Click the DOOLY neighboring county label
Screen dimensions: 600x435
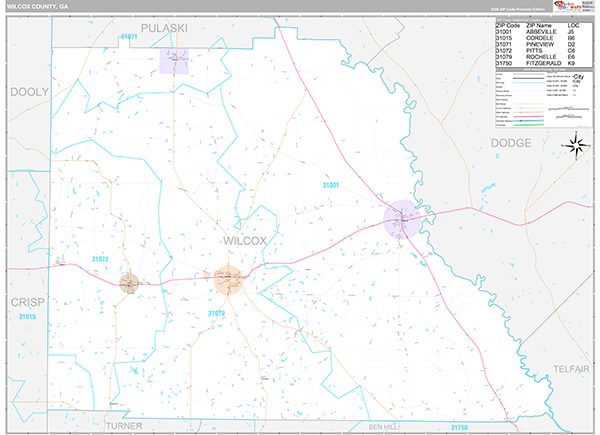pos(28,91)
